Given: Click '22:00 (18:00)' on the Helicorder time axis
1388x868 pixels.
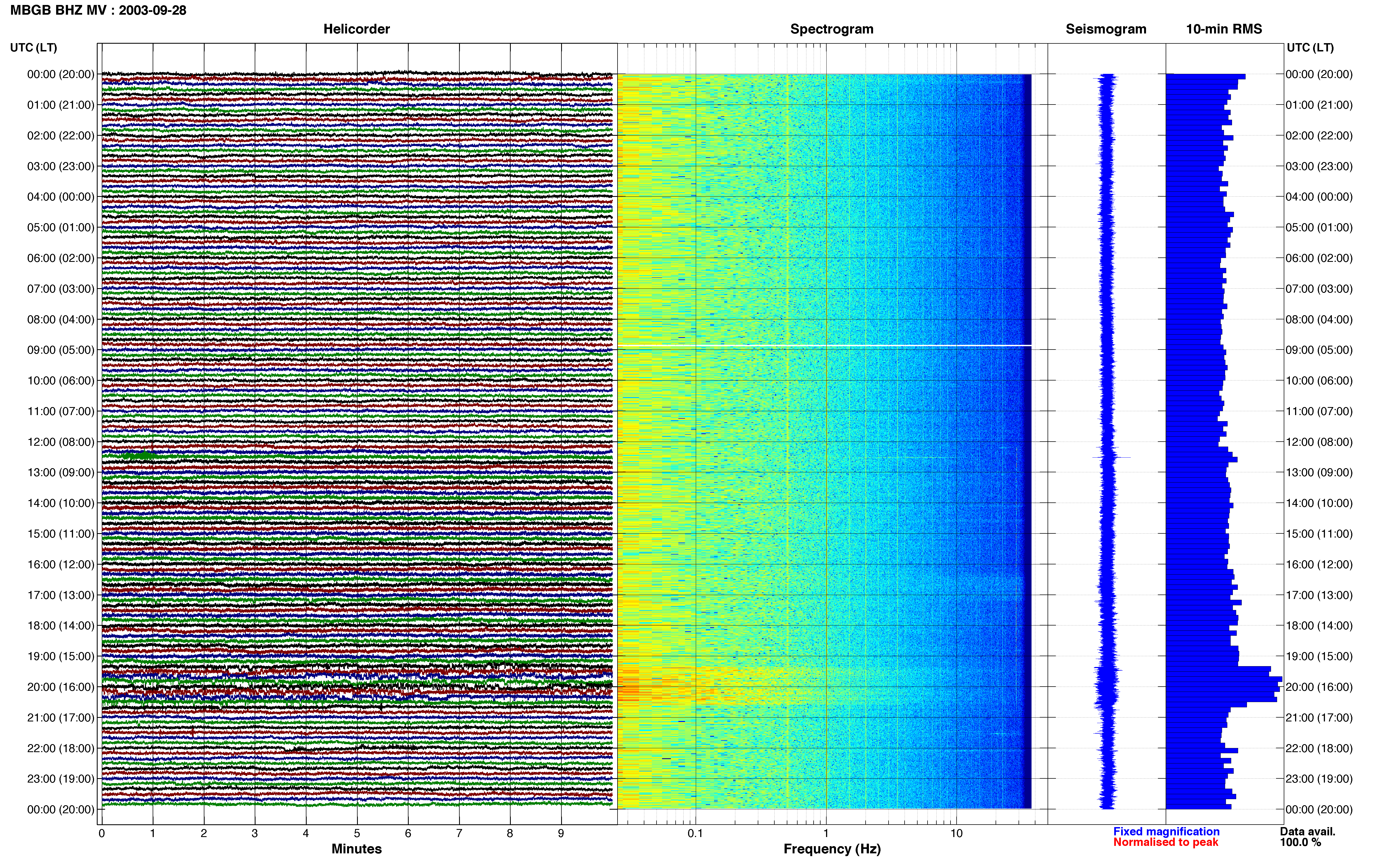Looking at the screenshot, I should point(61,749).
